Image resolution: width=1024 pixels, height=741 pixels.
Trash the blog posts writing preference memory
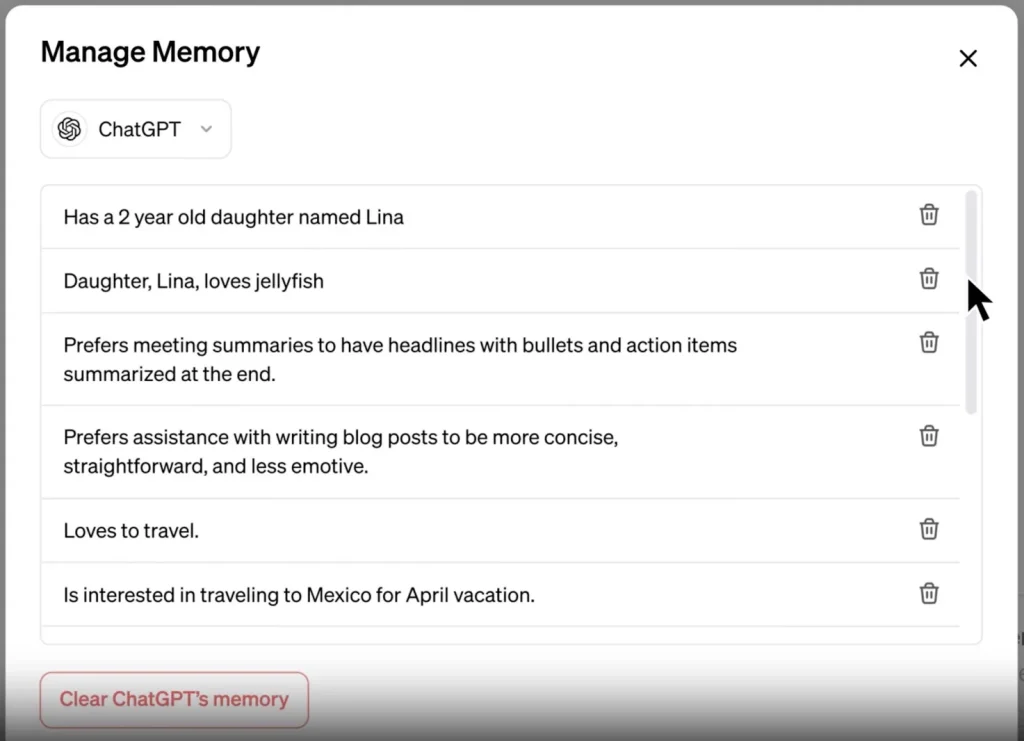click(929, 436)
